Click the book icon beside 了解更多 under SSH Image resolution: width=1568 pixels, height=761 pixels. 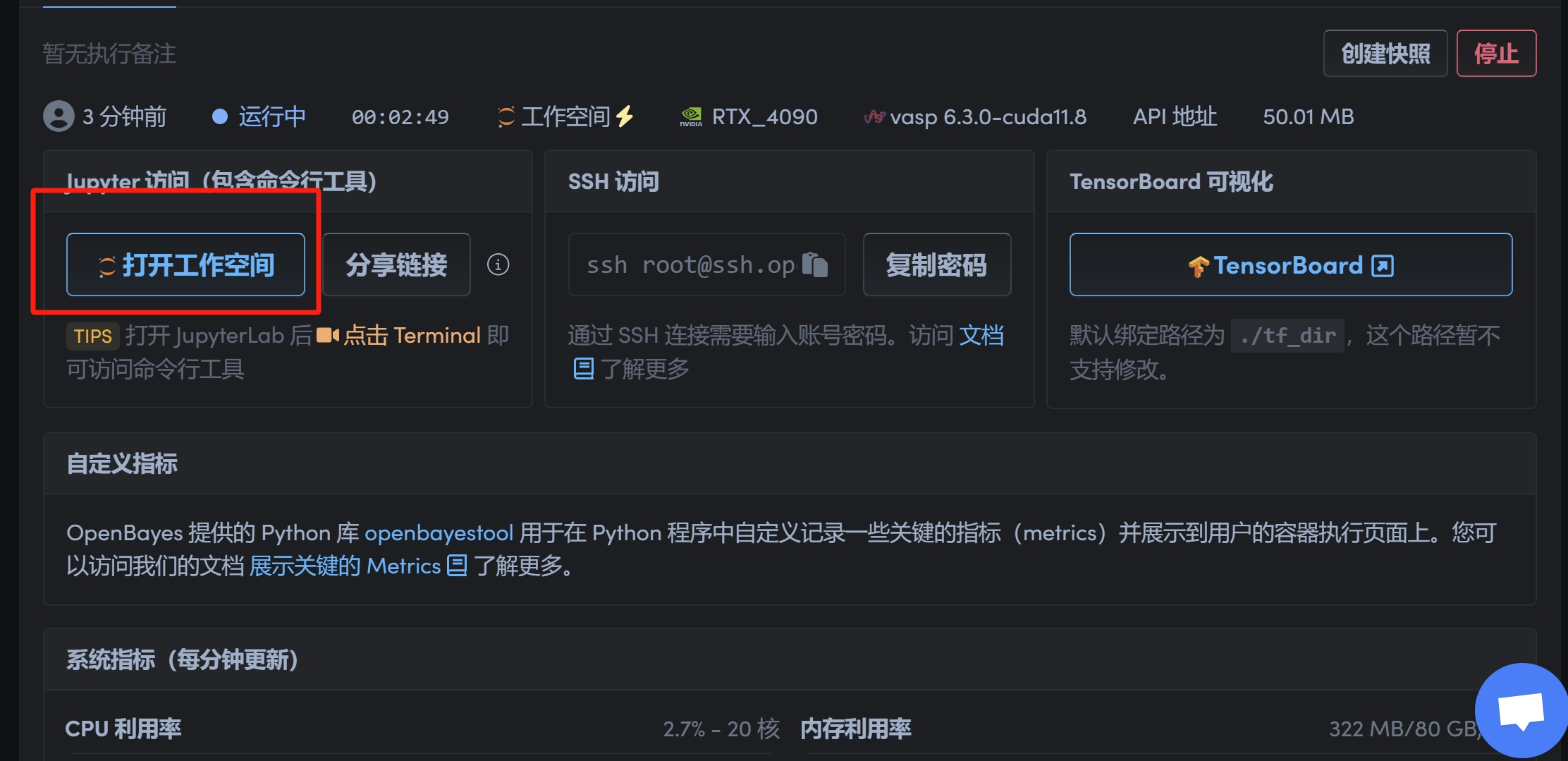click(583, 368)
